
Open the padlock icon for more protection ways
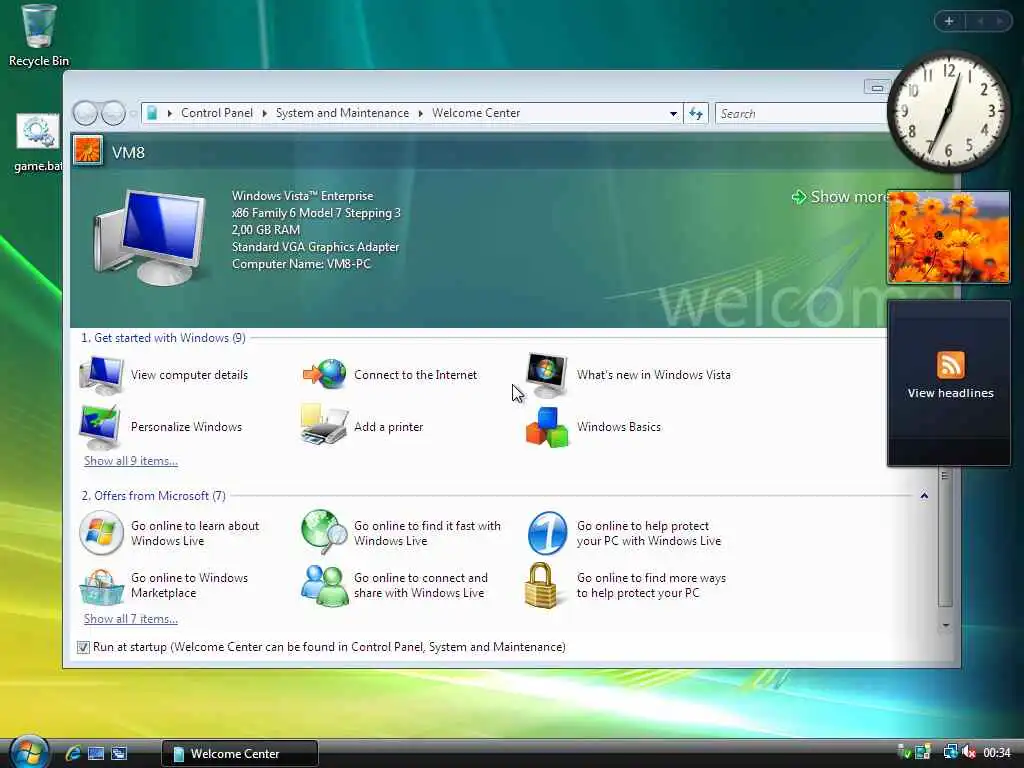(x=541, y=586)
